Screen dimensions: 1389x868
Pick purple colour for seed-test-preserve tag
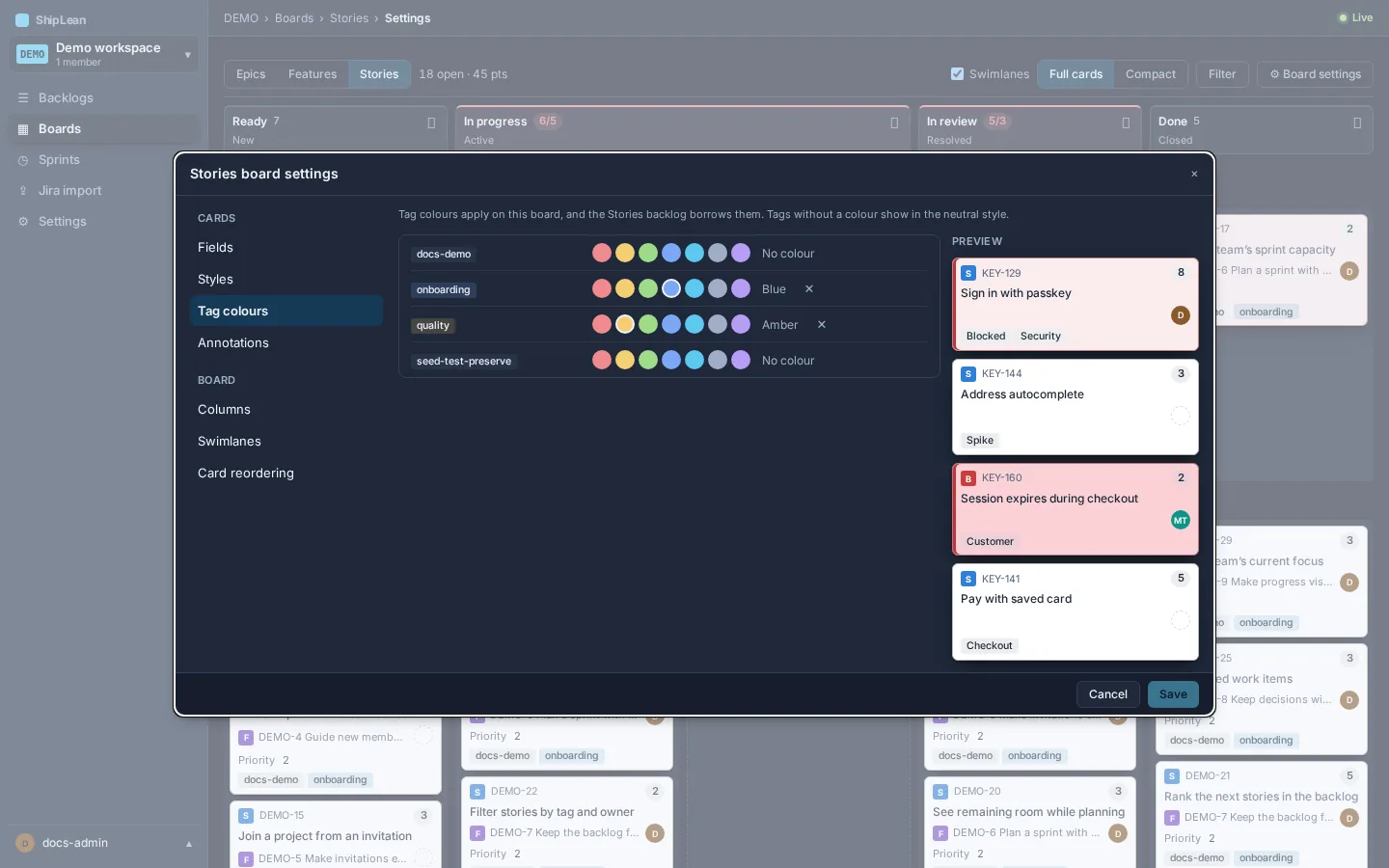coord(741,361)
